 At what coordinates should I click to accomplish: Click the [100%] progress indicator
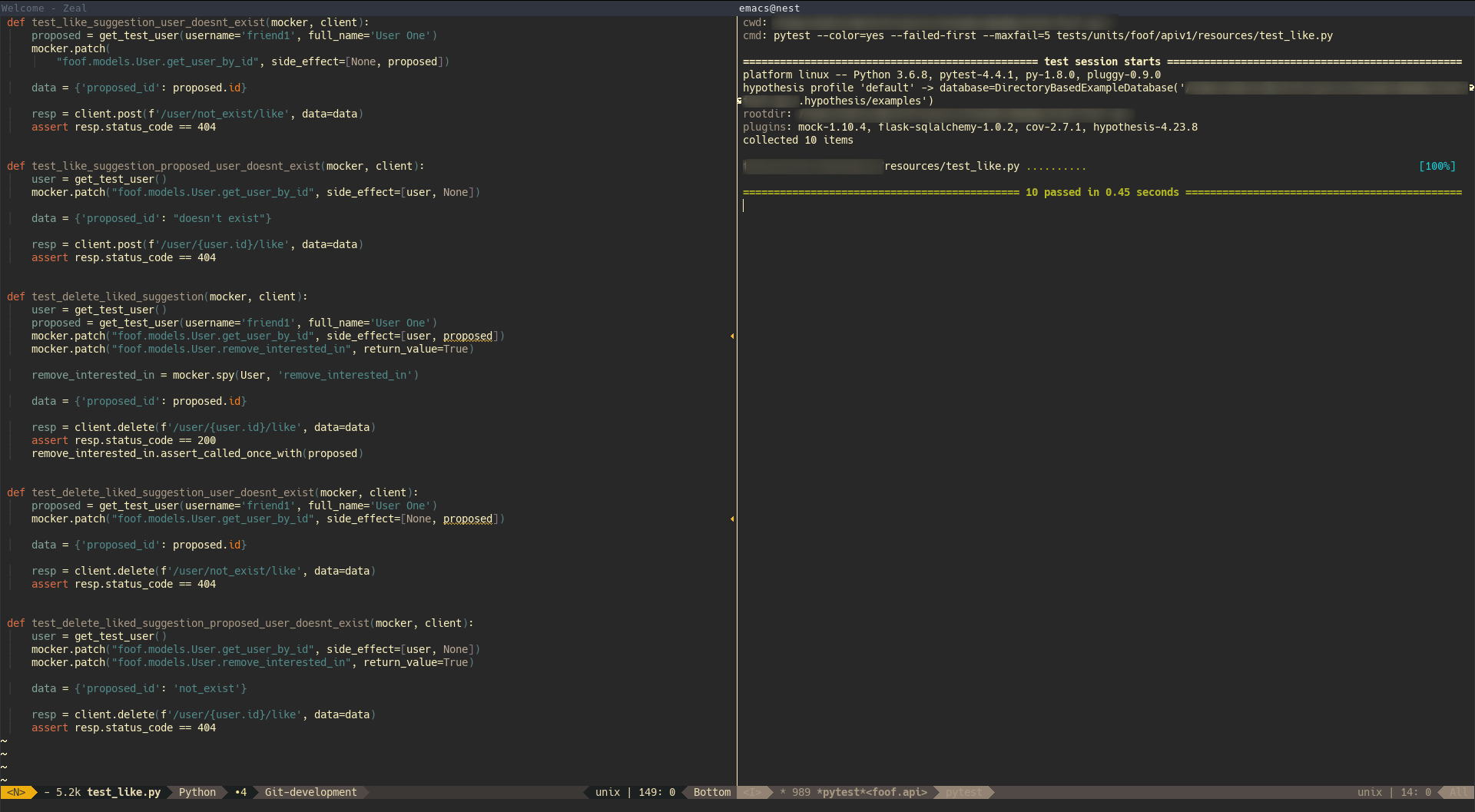1437,166
